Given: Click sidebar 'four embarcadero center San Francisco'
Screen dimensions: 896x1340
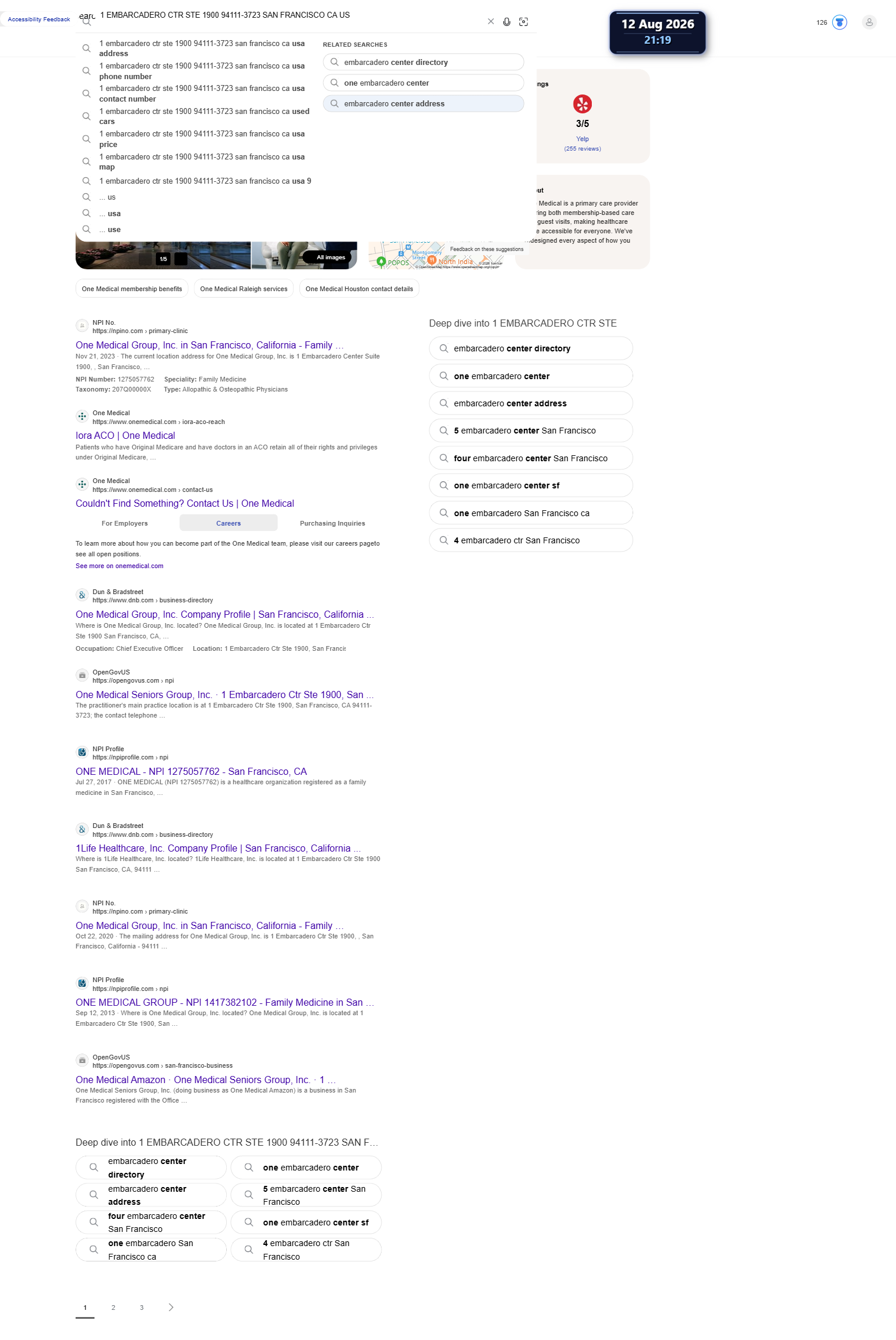Looking at the screenshot, I should click(531, 458).
